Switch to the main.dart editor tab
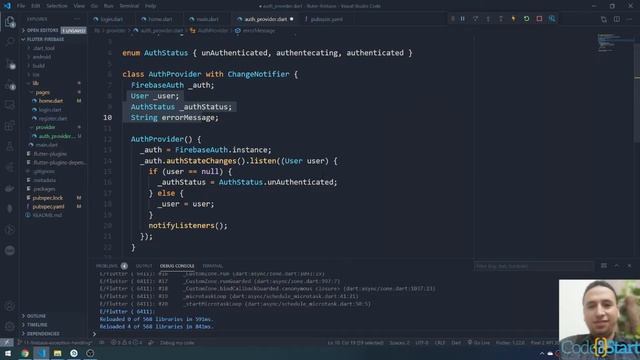The image size is (640, 360). (207, 19)
